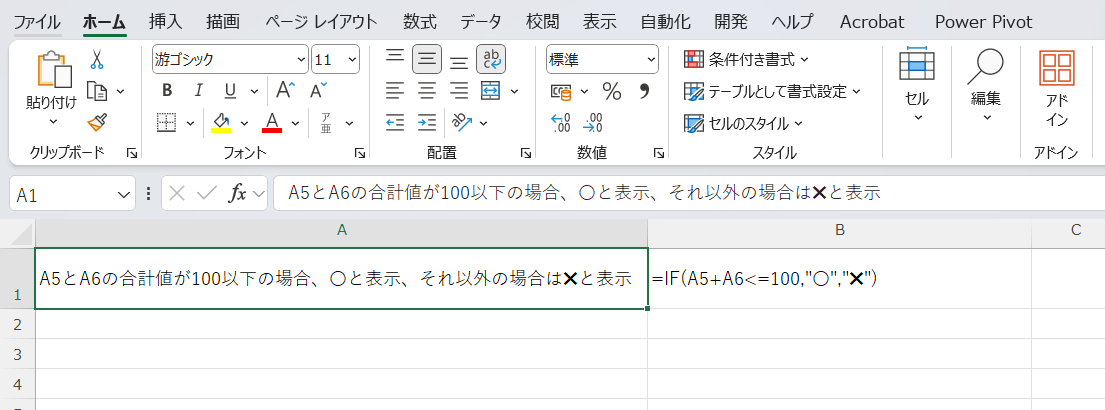1105x410 pixels.
Task: Open the alignment (配置) dialog launcher
Action: pyautogui.click(x=525, y=153)
